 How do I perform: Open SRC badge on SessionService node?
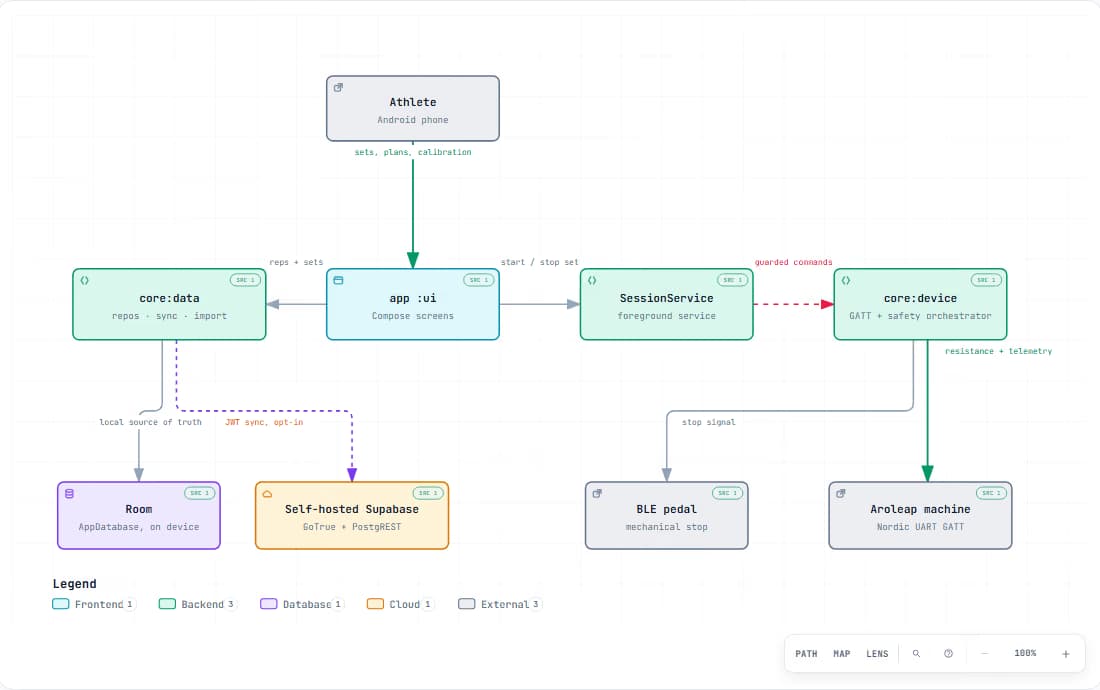tap(732, 280)
